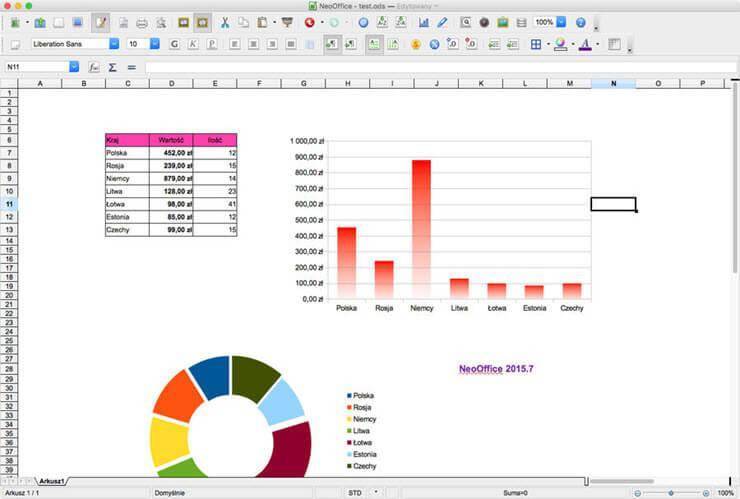Click the NeoOffice 2015.7 link text
Image resolution: width=740 pixels, height=499 pixels.
[x=496, y=369]
